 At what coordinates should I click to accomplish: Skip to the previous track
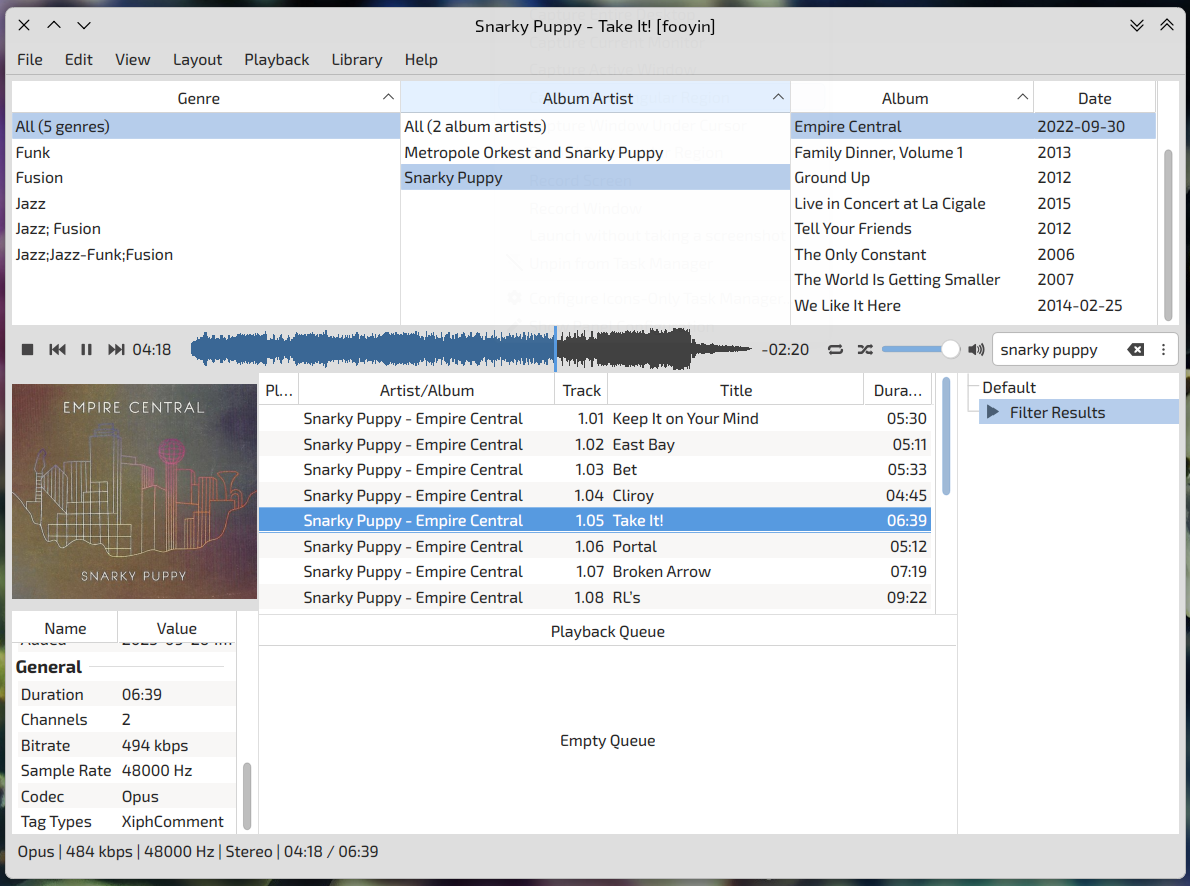coord(57,349)
